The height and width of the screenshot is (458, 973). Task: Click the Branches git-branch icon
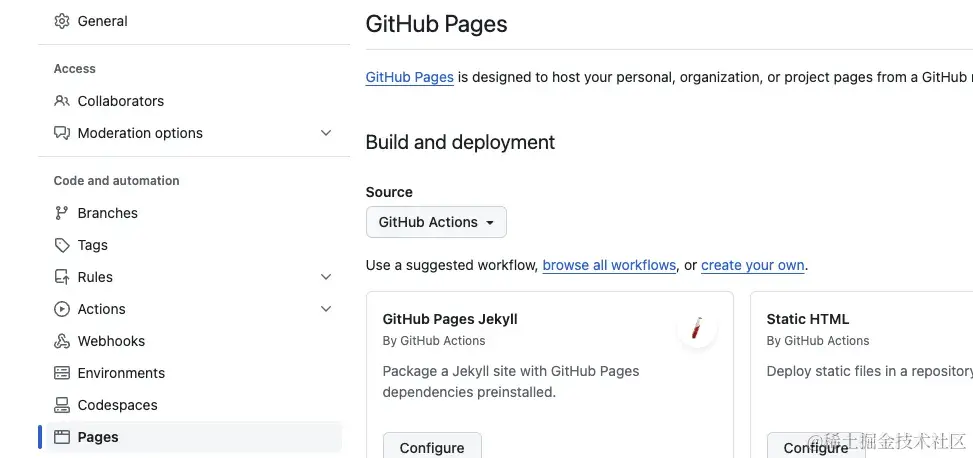pyautogui.click(x=62, y=213)
